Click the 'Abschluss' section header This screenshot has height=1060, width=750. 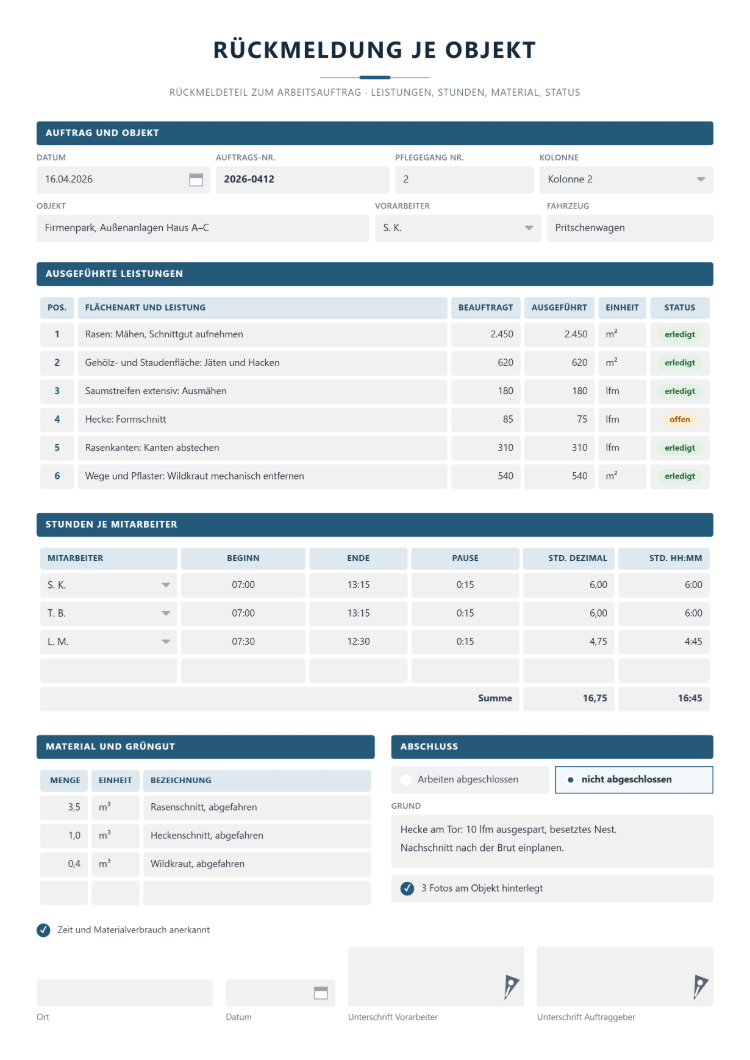click(552, 747)
